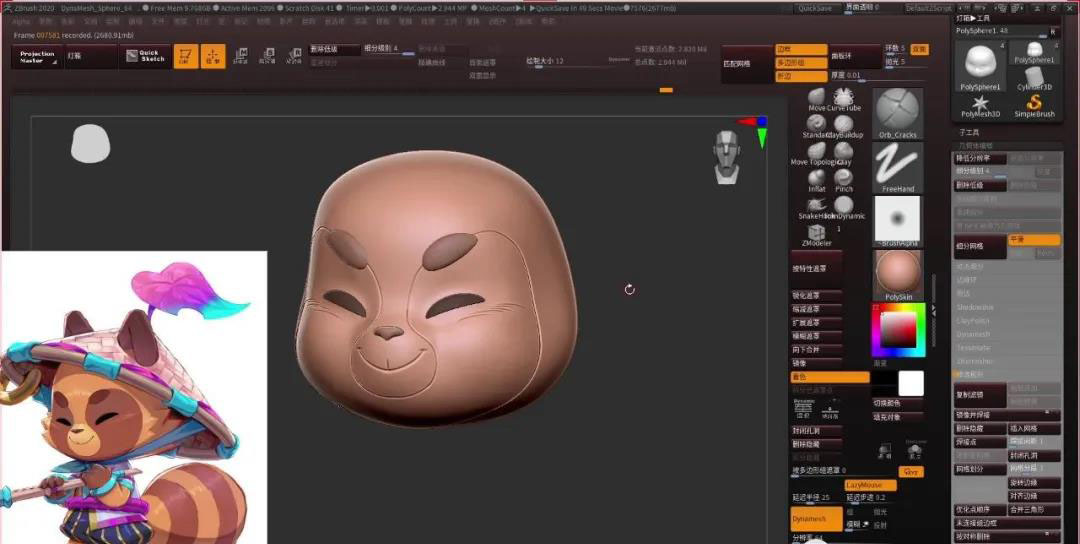This screenshot has width=1080, height=544.
Task: Open Projection Master
Action: pos(37,56)
